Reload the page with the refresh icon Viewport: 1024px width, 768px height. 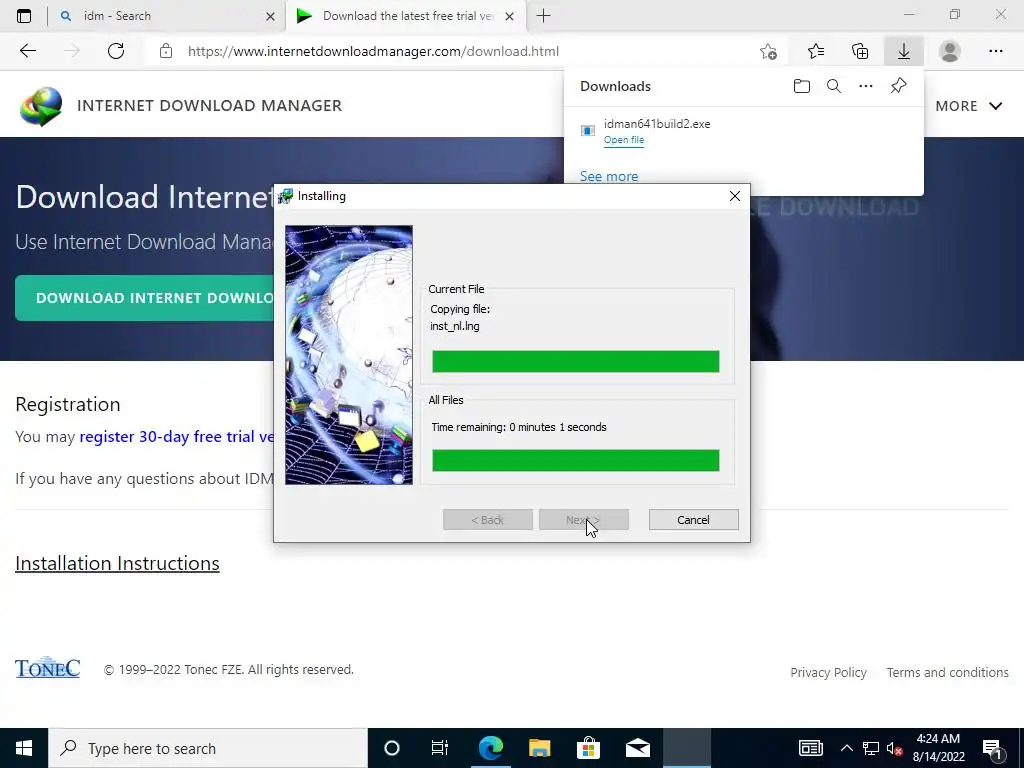[x=116, y=51]
